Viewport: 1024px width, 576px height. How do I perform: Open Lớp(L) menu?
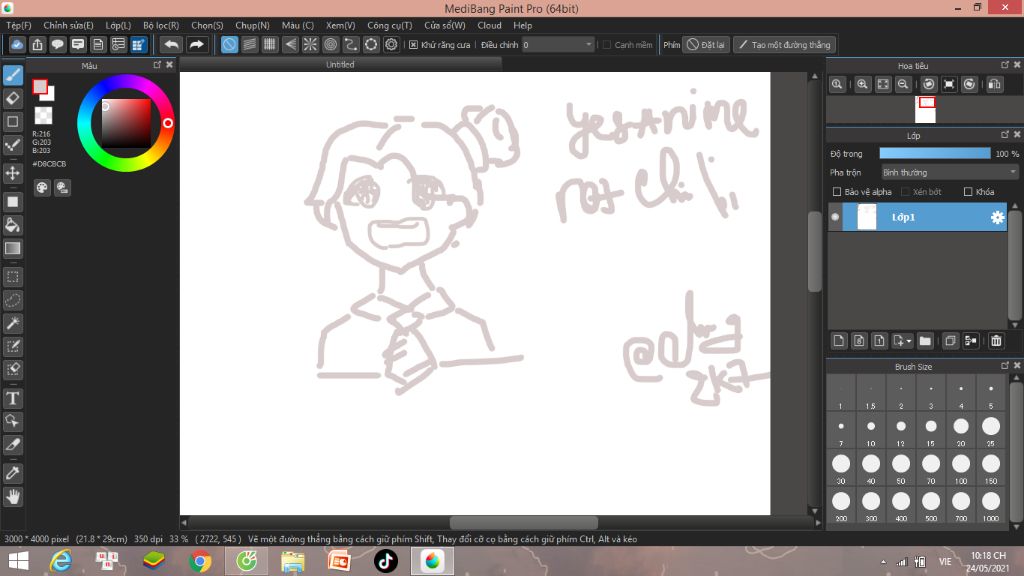(x=118, y=25)
